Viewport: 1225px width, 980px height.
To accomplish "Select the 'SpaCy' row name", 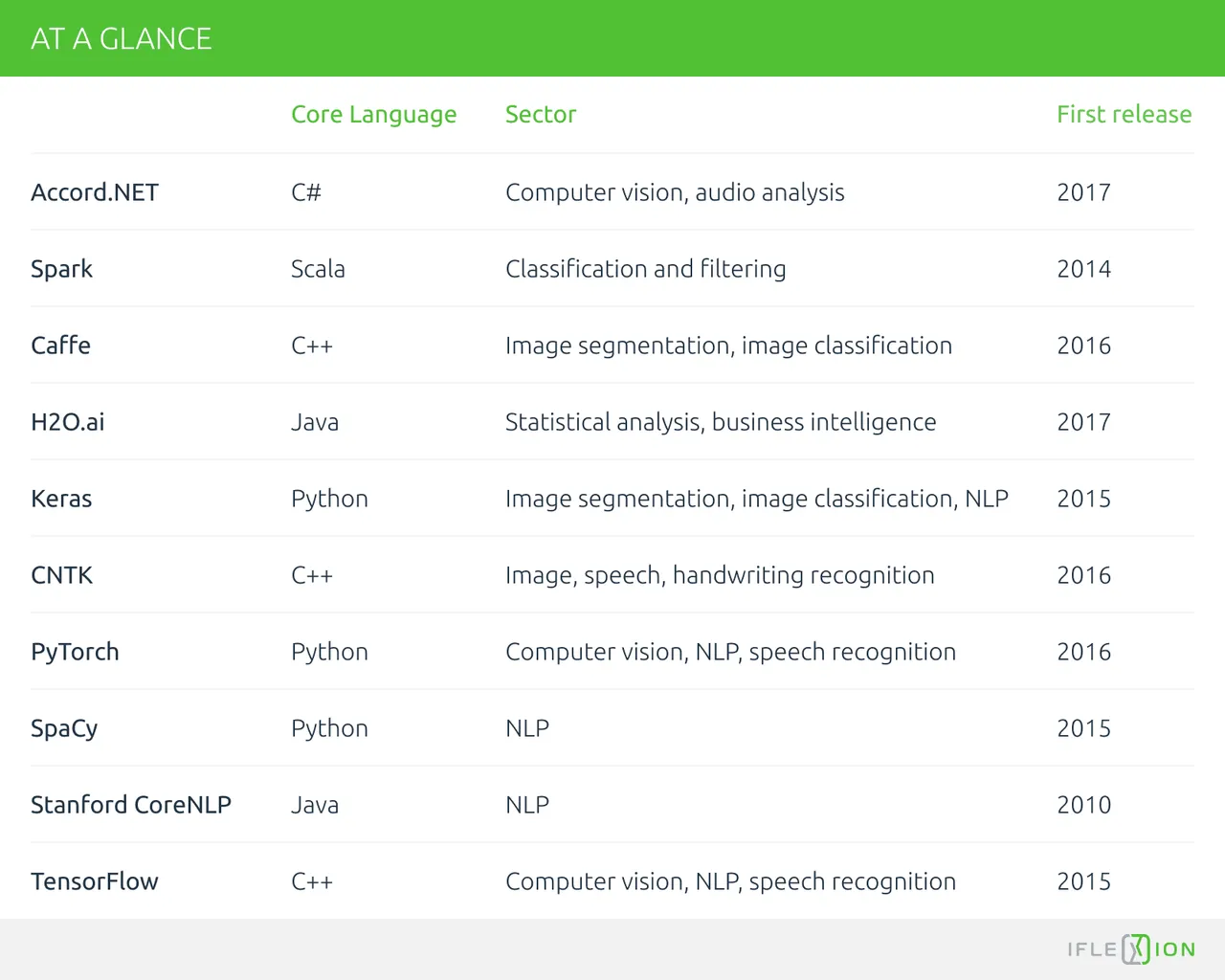I will (64, 729).
